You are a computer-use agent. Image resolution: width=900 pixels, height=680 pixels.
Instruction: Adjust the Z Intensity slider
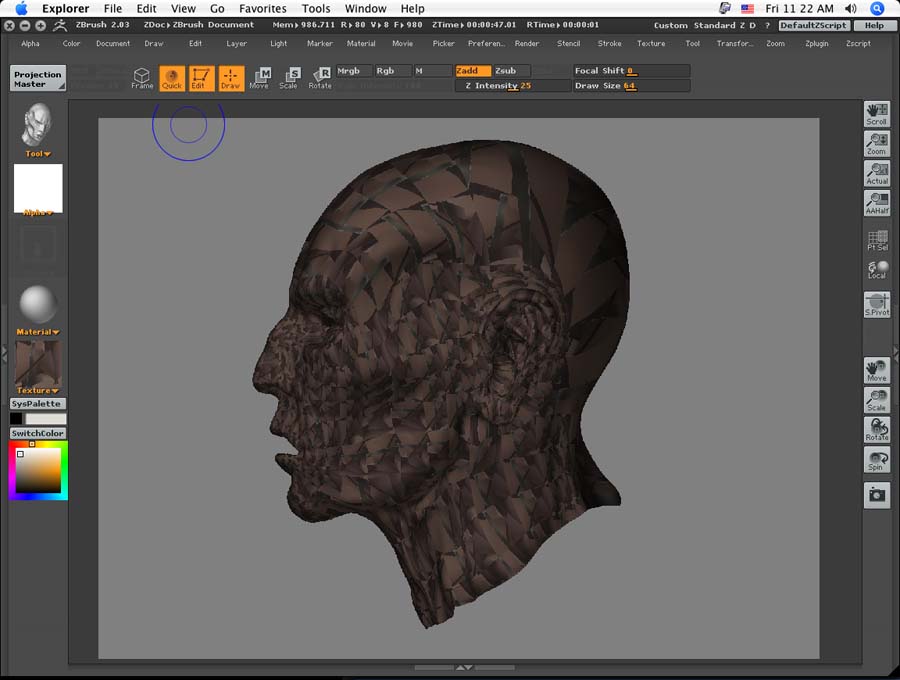click(x=513, y=86)
